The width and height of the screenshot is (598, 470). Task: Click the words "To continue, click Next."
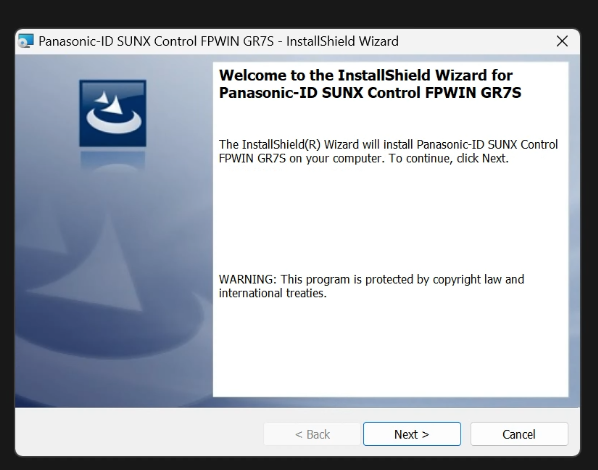tap(448, 158)
